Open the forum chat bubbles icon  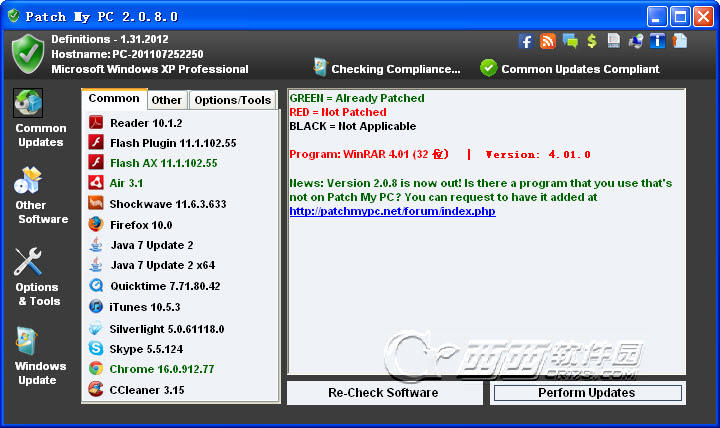click(x=570, y=41)
